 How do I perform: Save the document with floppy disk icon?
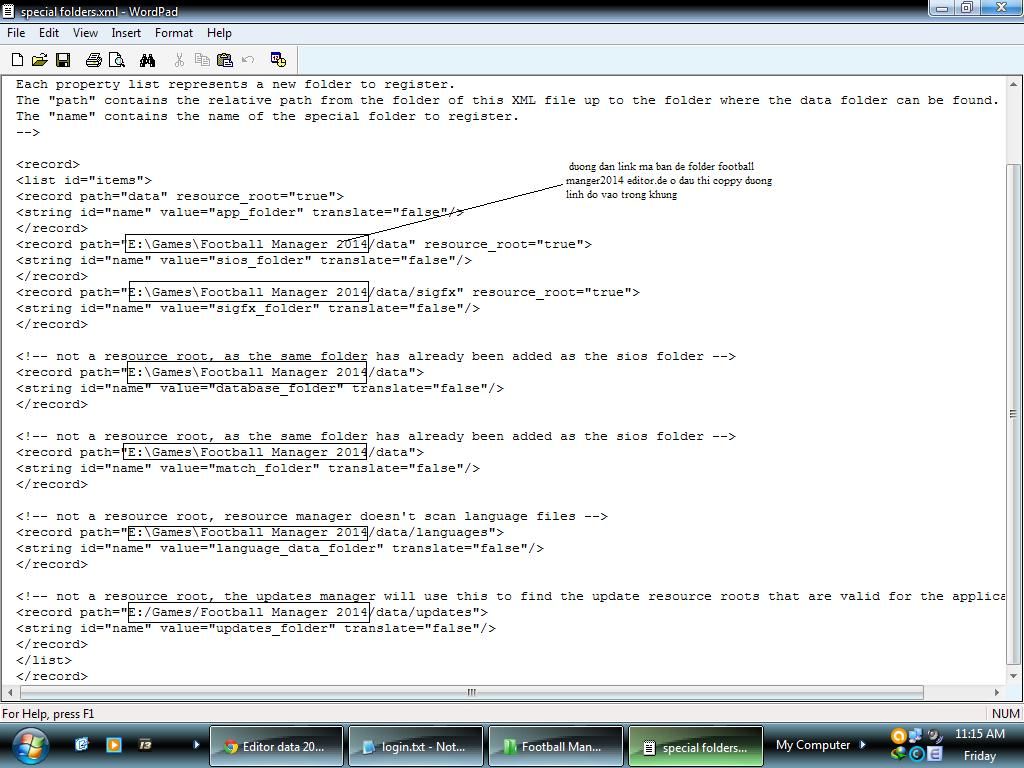(x=63, y=60)
